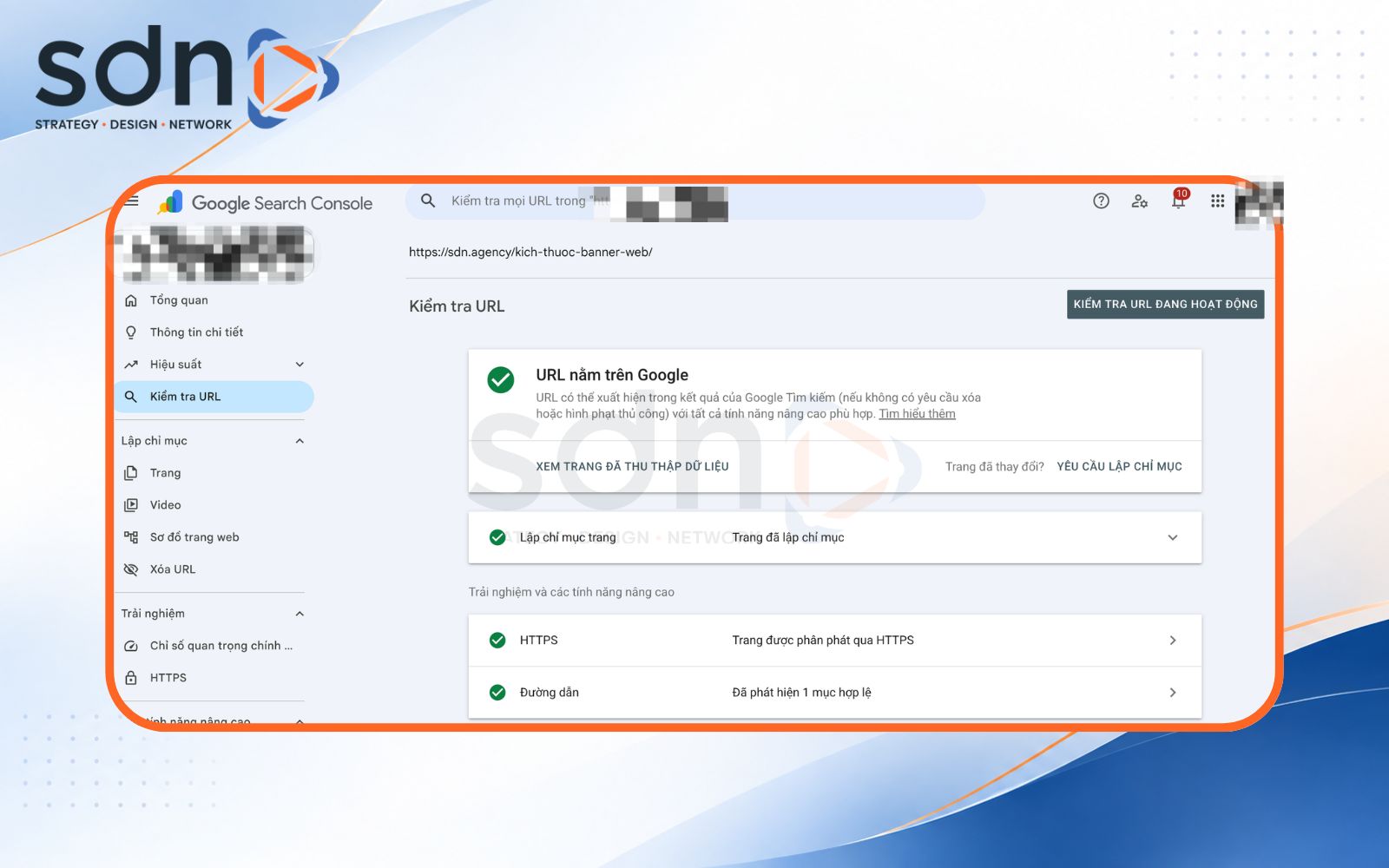The width and height of the screenshot is (1389, 868).
Task: Open Trang pages report
Action: pyautogui.click(x=165, y=473)
